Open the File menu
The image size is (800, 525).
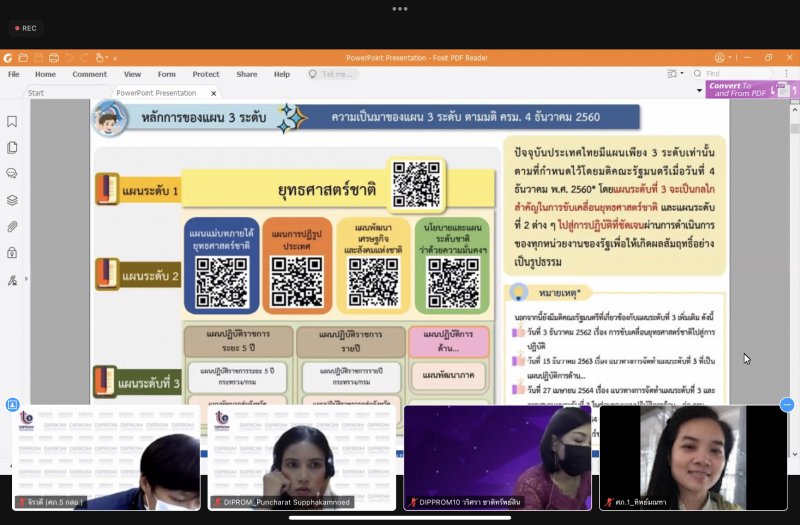pyautogui.click(x=14, y=74)
